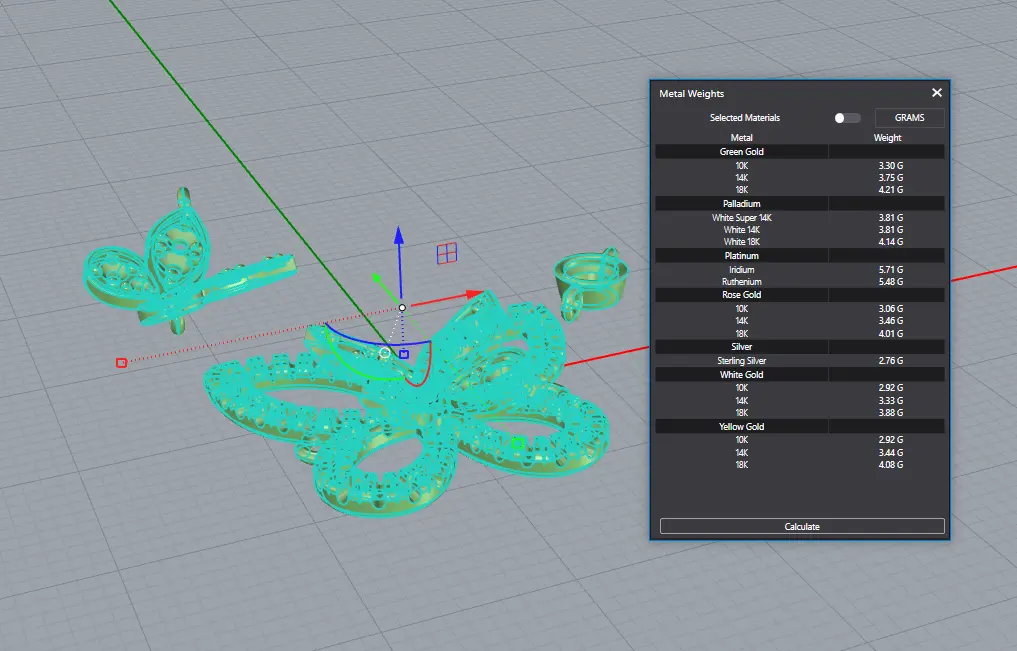Click the 5.71 G weight value

click(891, 270)
